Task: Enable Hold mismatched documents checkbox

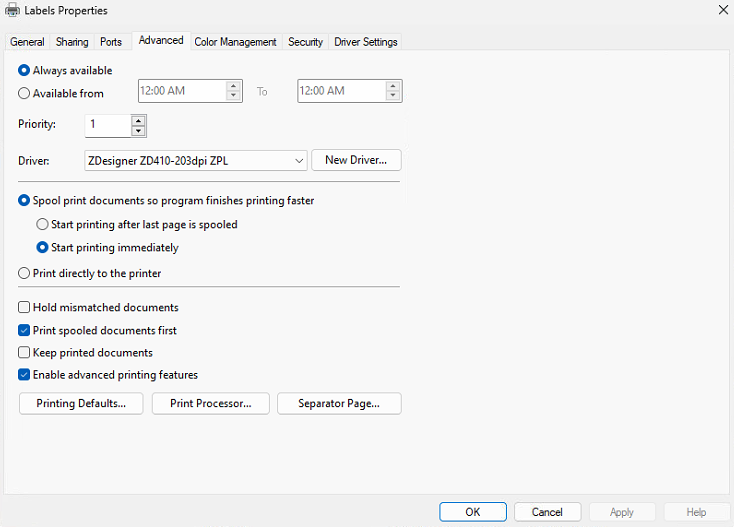Action: tap(25, 308)
